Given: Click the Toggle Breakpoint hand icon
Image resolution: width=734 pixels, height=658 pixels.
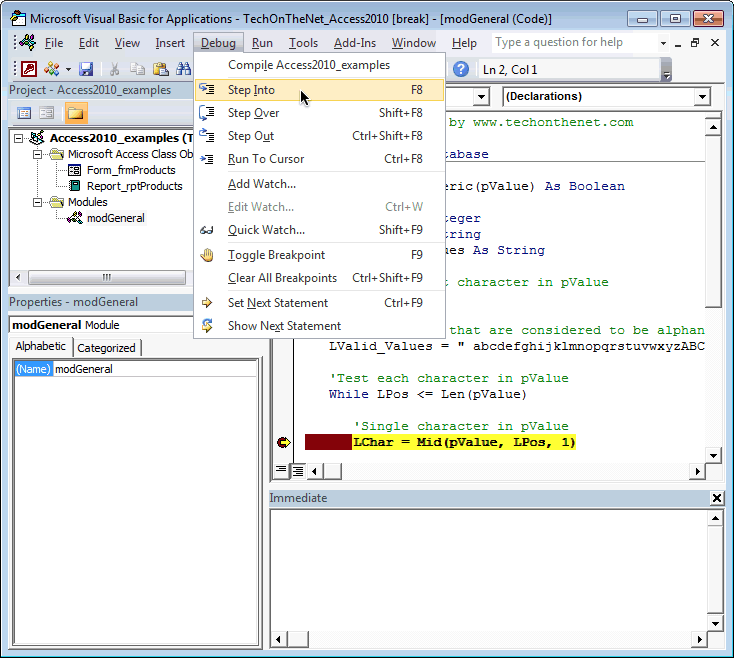Looking at the screenshot, I should (207, 255).
